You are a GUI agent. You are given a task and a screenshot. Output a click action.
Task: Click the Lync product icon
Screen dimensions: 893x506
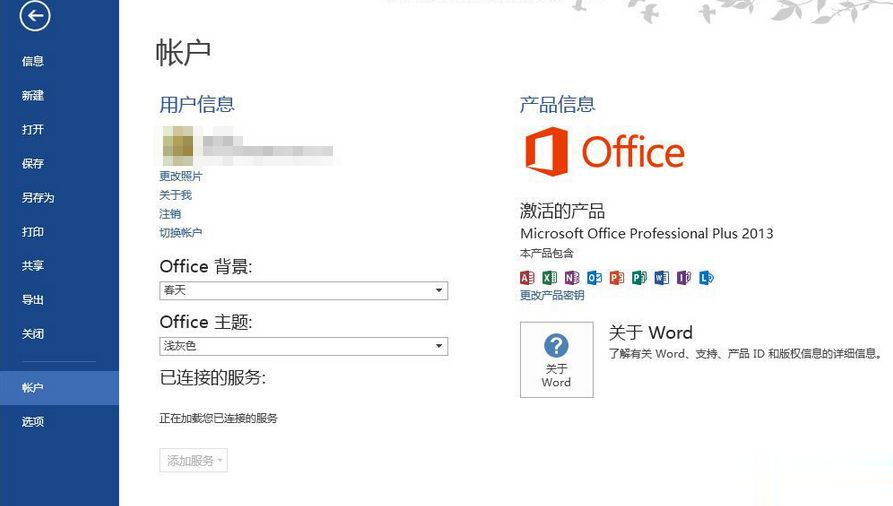pyautogui.click(x=706, y=278)
